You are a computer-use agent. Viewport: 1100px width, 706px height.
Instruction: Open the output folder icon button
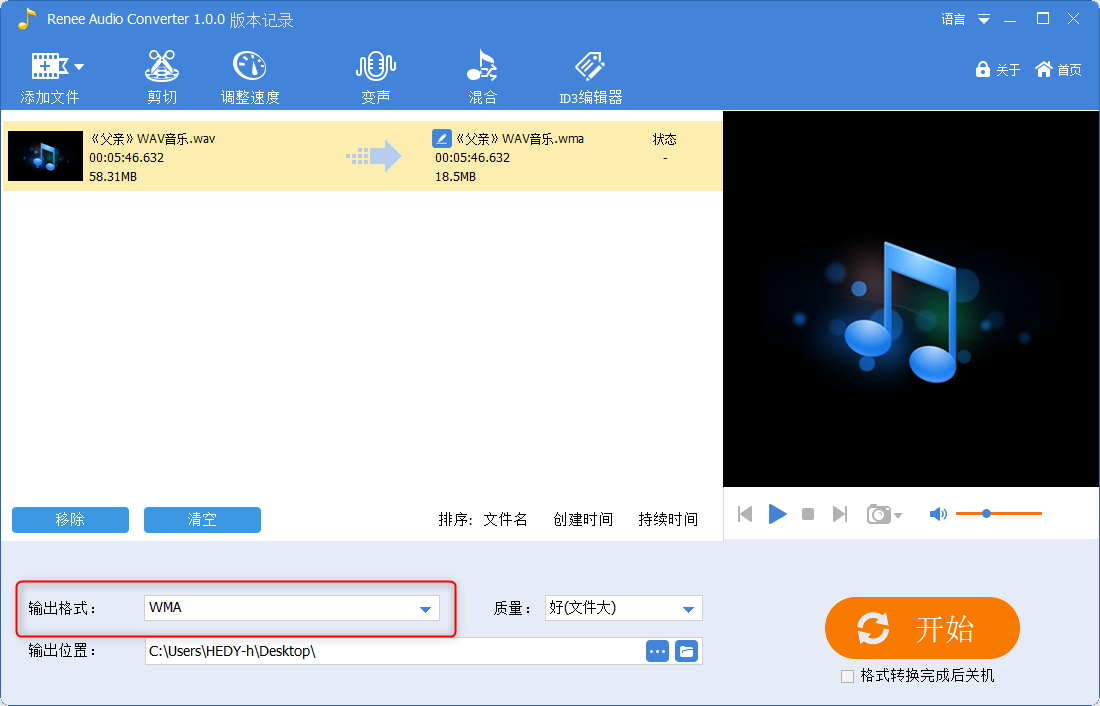click(686, 651)
